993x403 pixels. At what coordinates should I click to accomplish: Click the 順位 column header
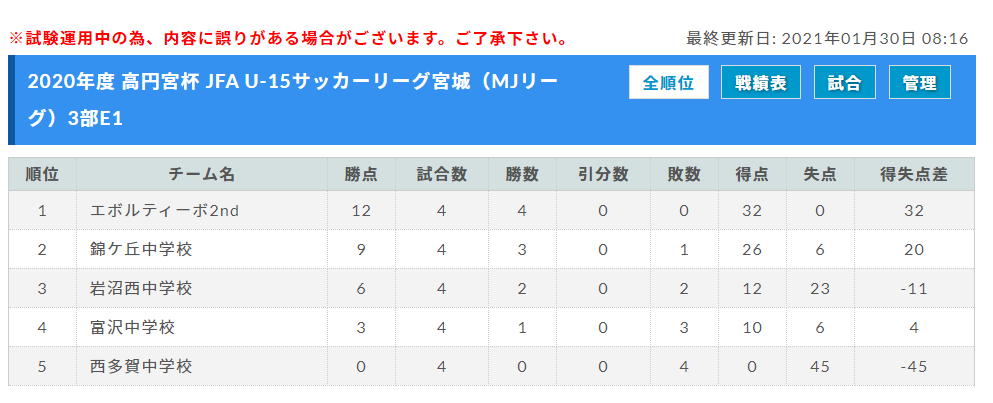(x=42, y=175)
